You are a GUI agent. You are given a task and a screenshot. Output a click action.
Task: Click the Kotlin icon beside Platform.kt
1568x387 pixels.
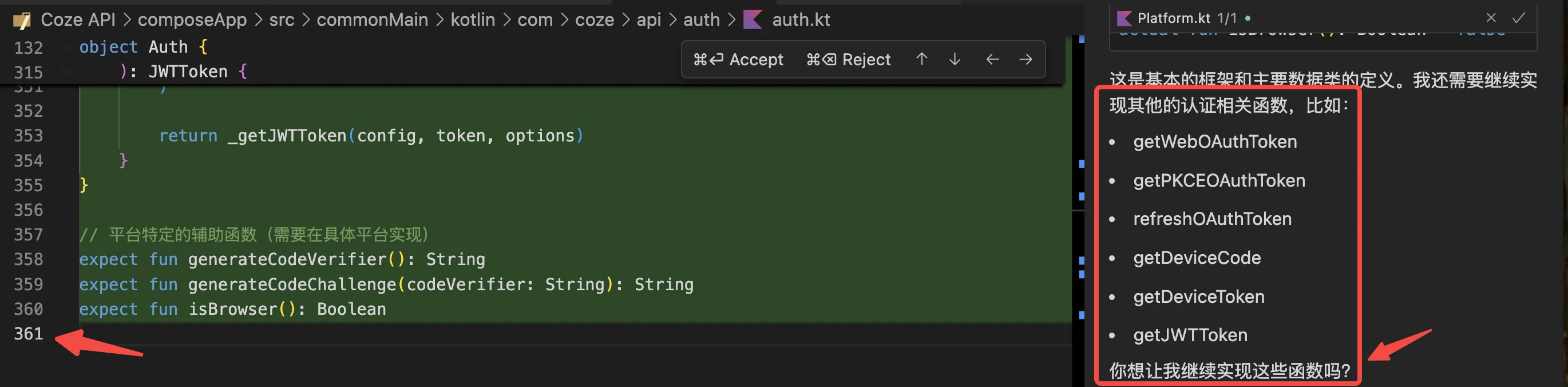click(x=1124, y=18)
